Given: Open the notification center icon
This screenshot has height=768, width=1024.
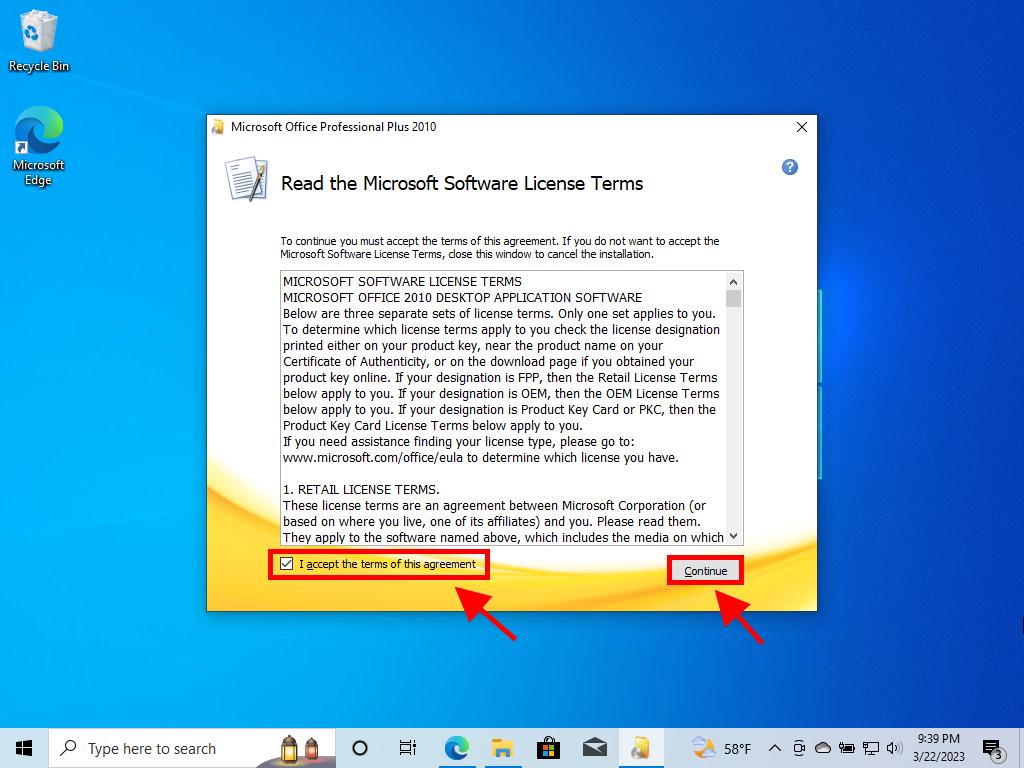Looking at the screenshot, I should click(x=992, y=748).
